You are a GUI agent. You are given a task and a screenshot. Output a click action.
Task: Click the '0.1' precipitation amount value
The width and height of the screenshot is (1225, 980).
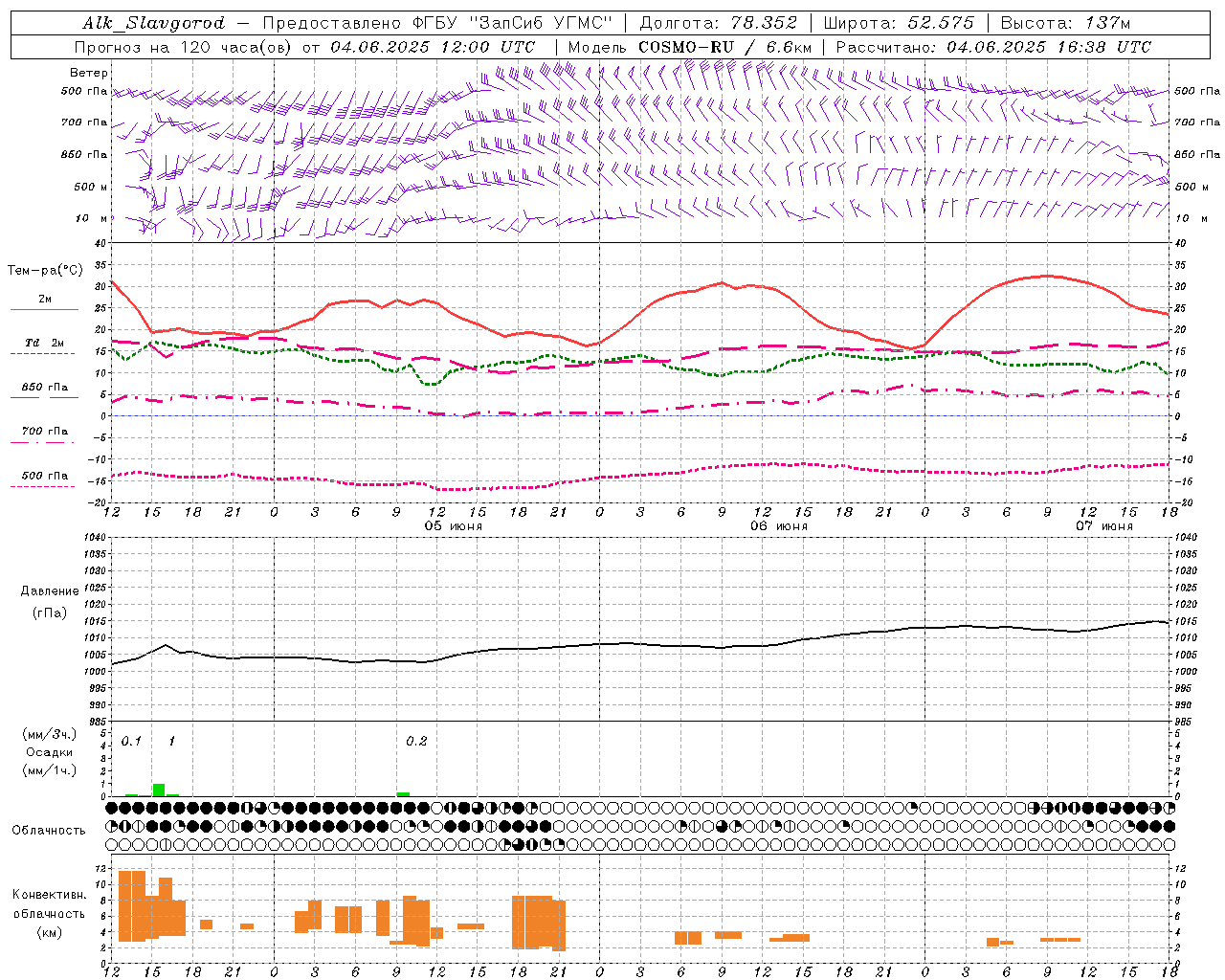coord(131,741)
